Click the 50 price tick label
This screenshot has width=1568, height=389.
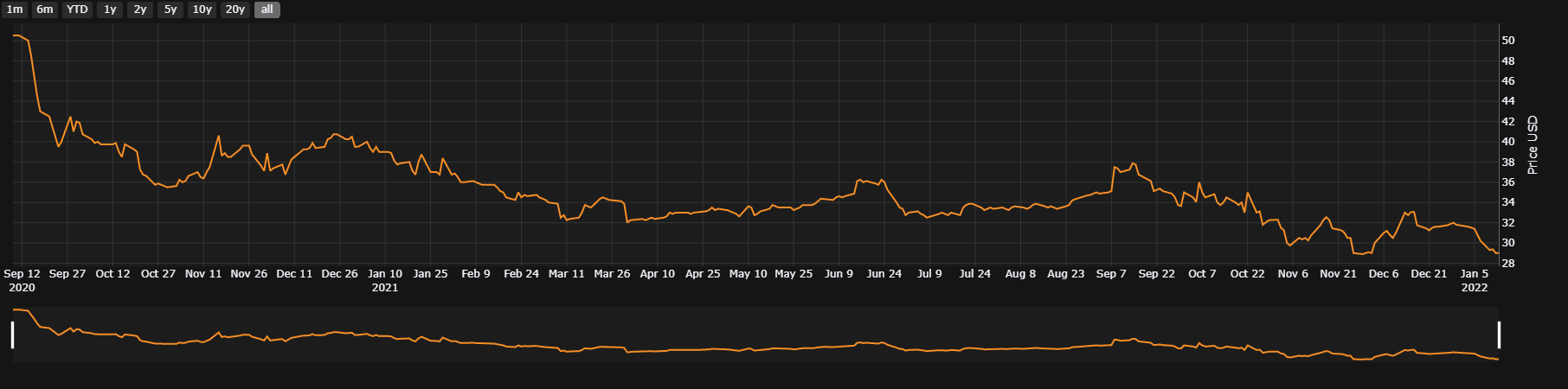(1508, 41)
